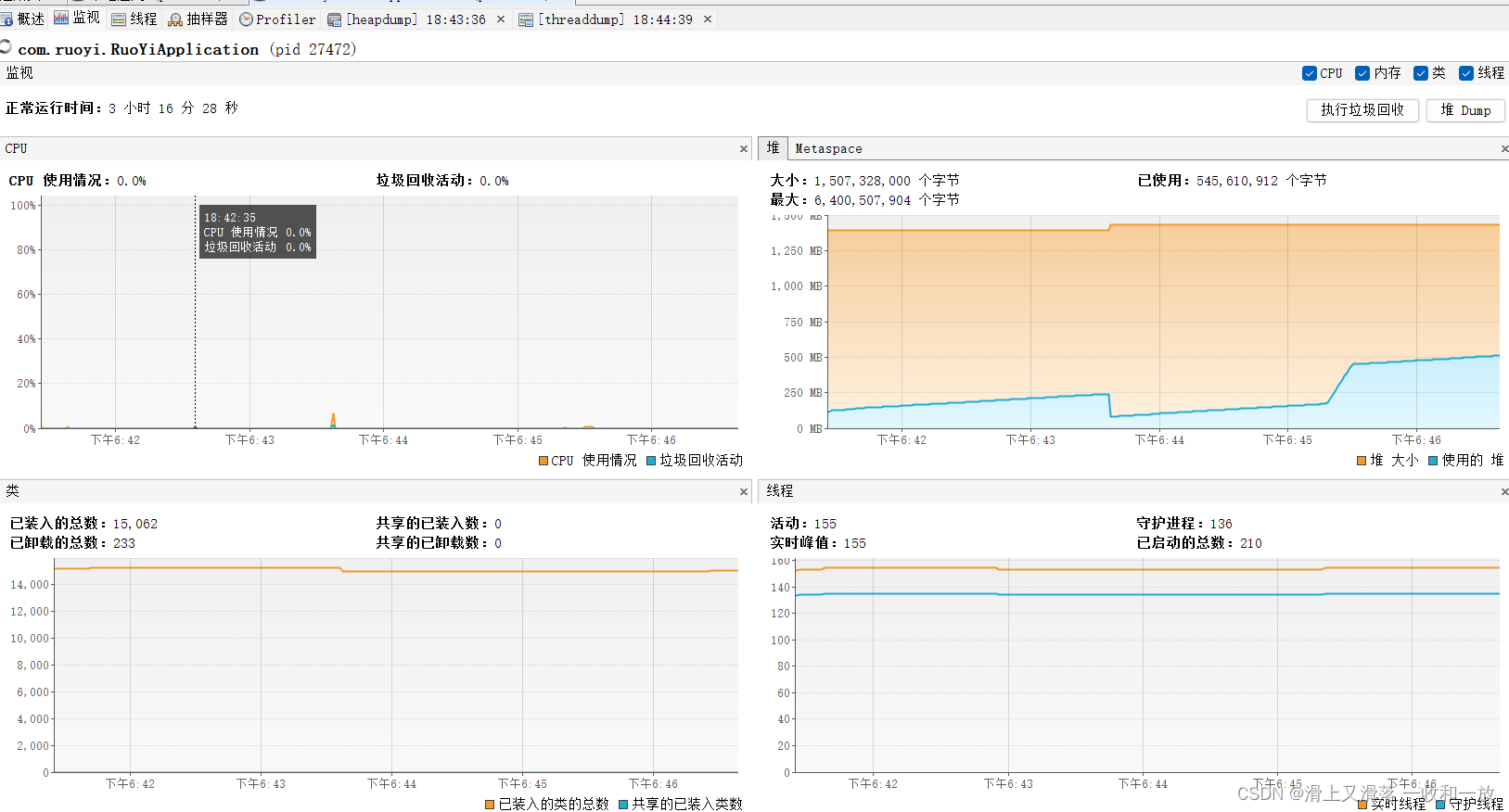The image size is (1509, 812).
Task: Click unloaded classes total 233
Action: coord(124,543)
